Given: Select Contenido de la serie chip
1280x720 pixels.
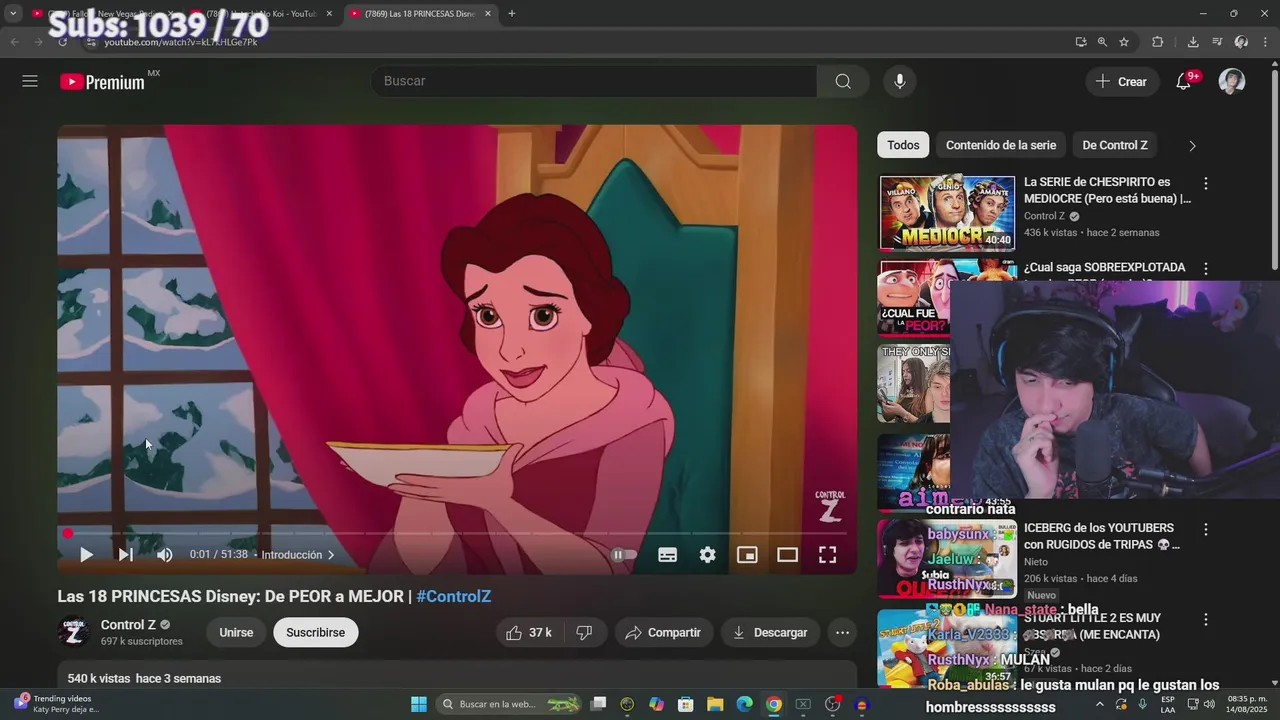Looking at the screenshot, I should click(x=1001, y=145).
